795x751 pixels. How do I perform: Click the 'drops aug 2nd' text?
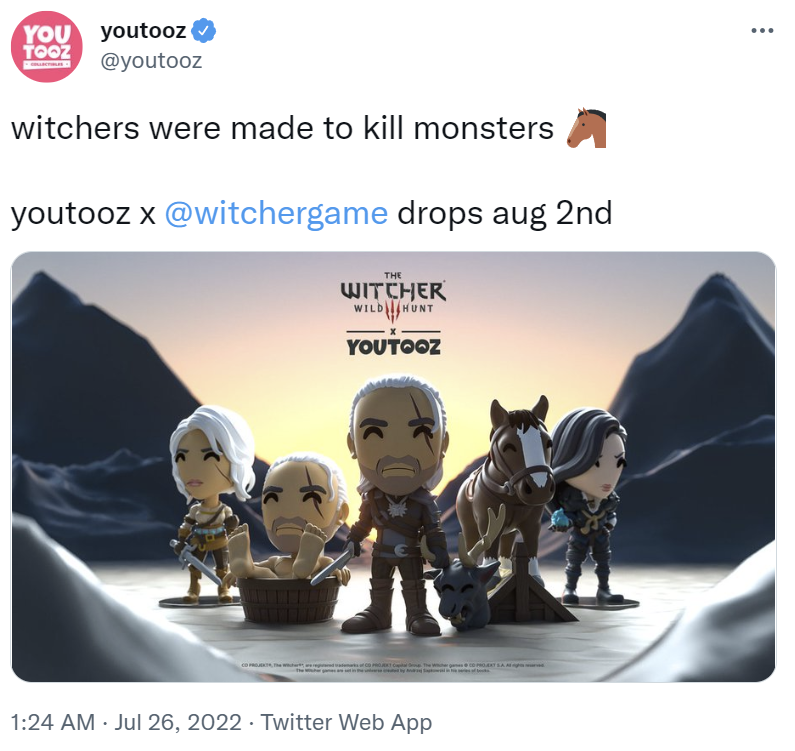click(505, 213)
